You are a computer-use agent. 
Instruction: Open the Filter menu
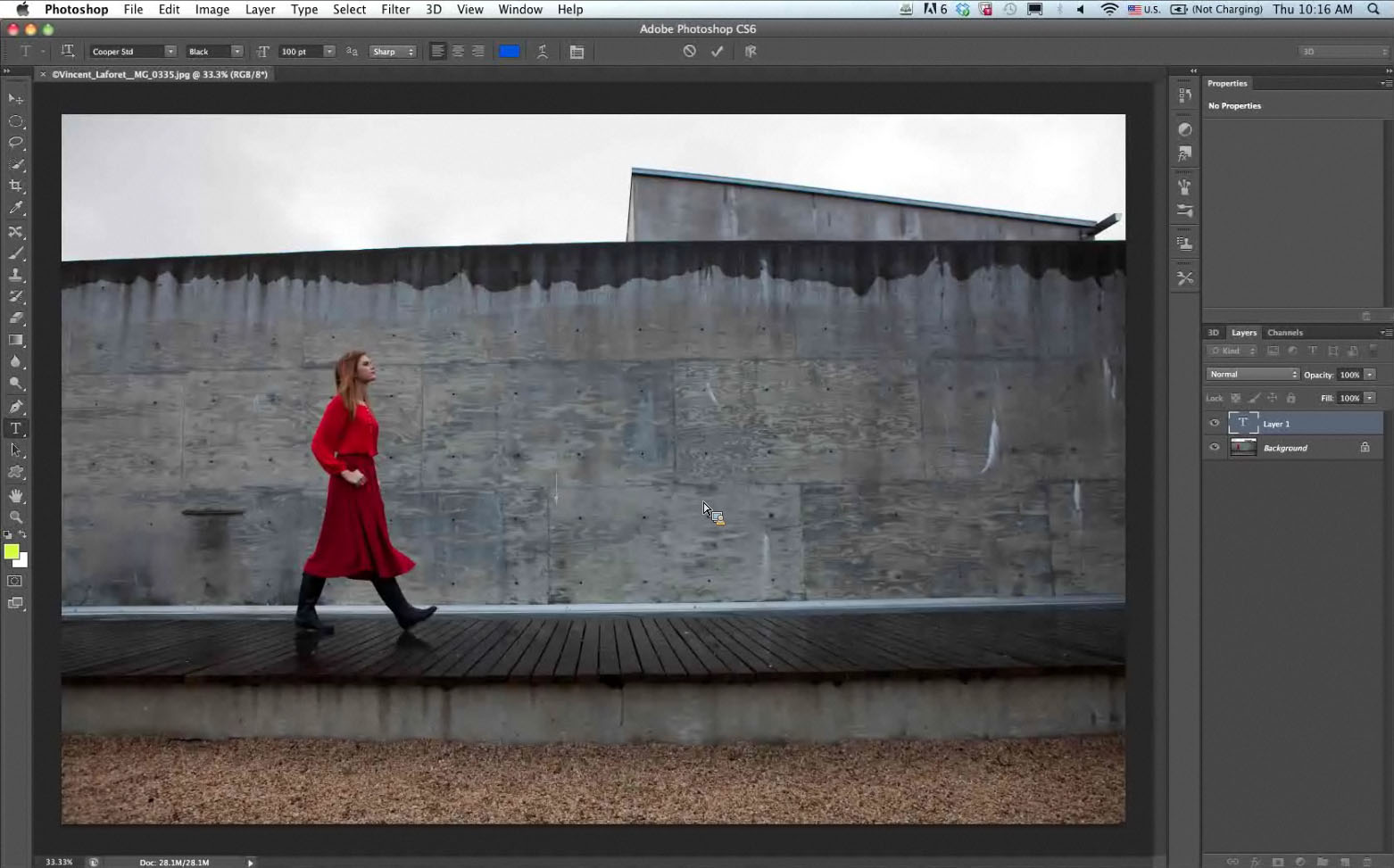395,9
